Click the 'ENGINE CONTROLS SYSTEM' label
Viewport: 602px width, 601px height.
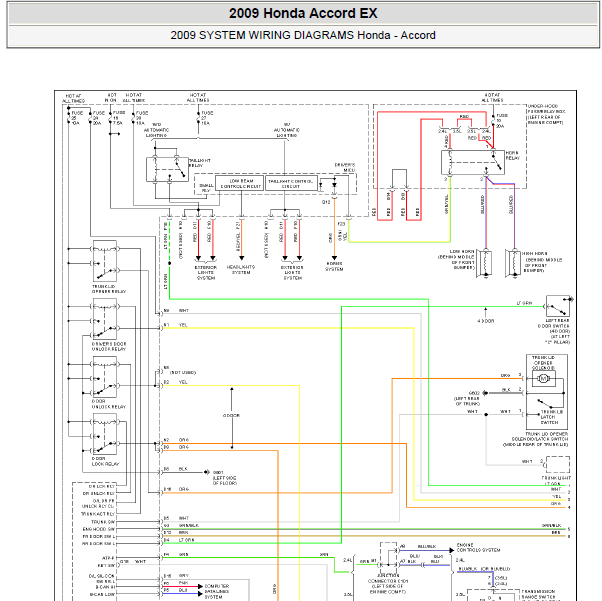coord(478,548)
